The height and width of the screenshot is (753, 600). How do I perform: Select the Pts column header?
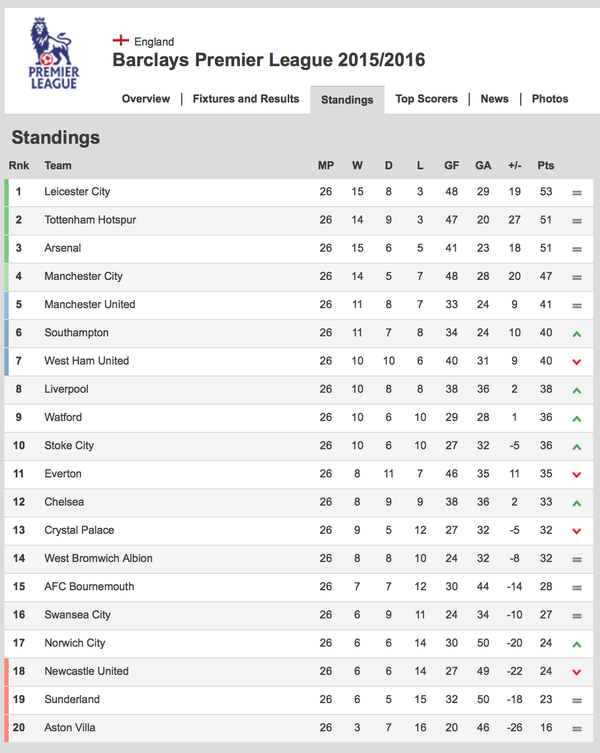click(x=546, y=166)
